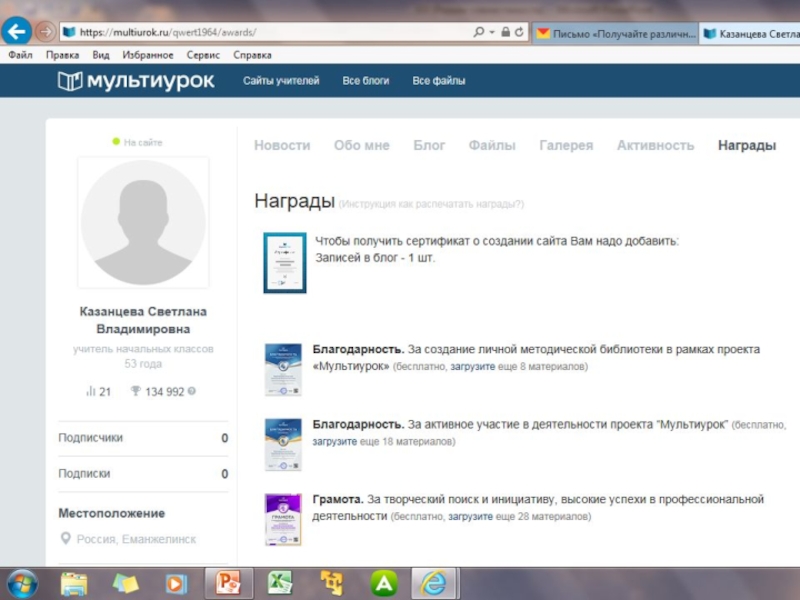Click the green На сайте status dot

tap(116, 141)
